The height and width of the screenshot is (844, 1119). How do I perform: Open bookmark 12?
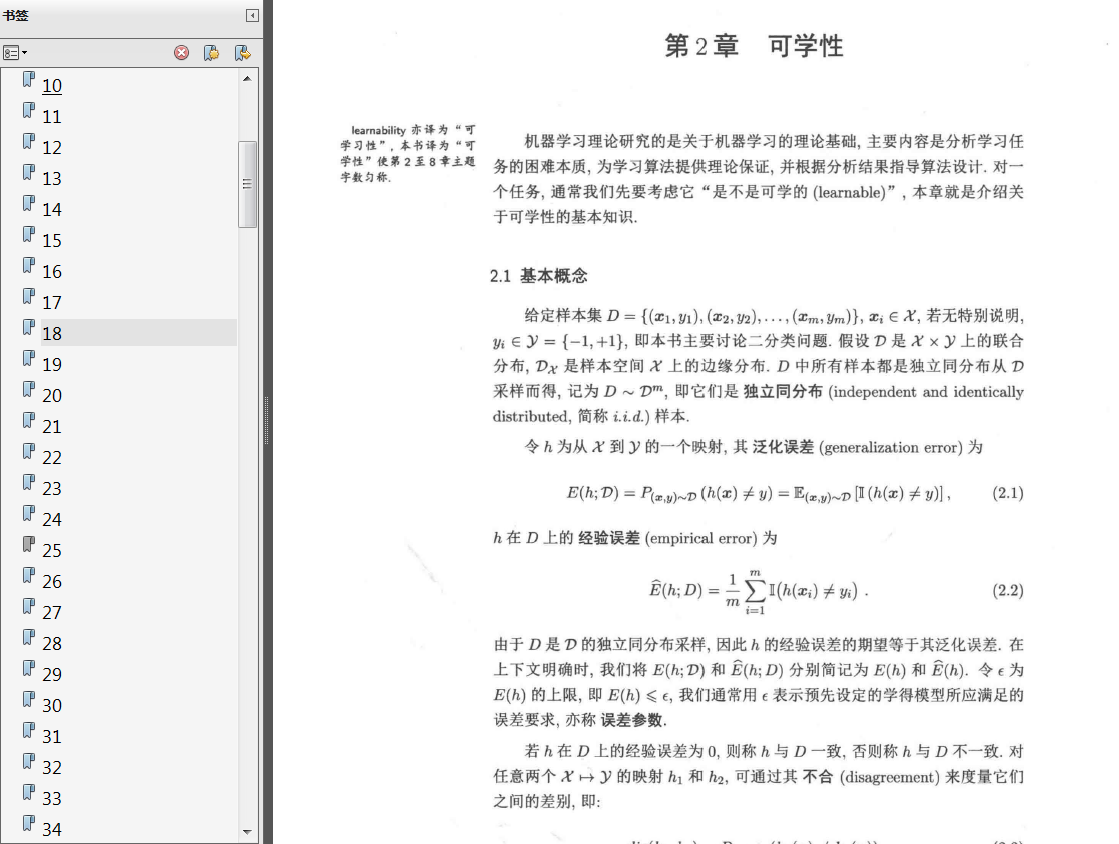coord(51,148)
